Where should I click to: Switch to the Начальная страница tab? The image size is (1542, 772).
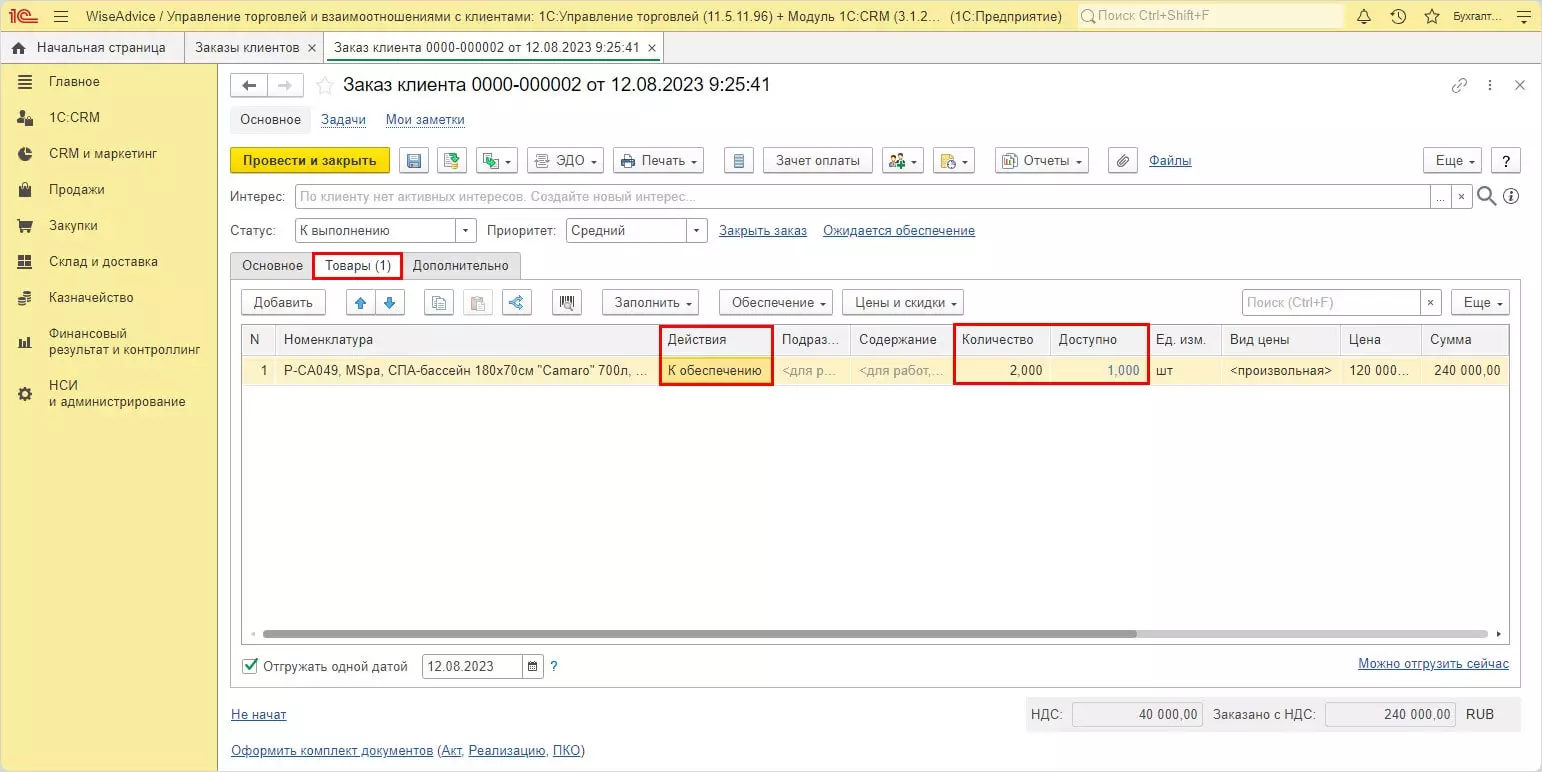point(90,48)
